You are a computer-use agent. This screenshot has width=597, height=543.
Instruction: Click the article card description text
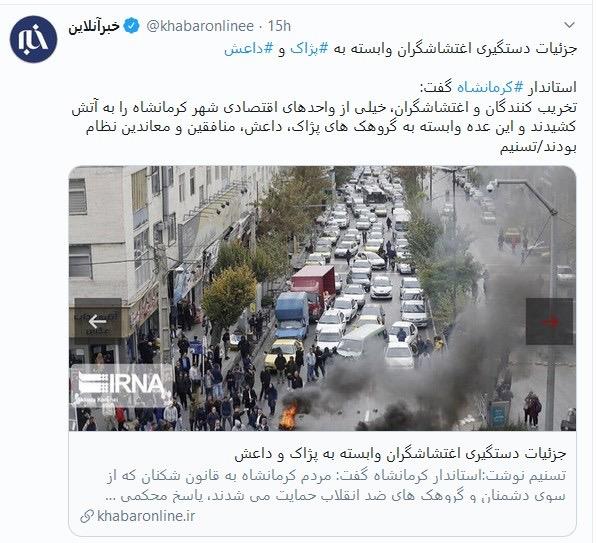[x=335, y=486]
